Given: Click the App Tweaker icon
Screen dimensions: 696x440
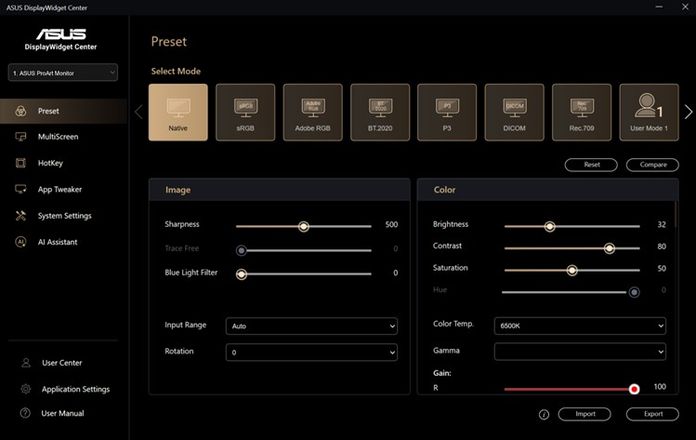Looking at the screenshot, I should pos(21,190).
